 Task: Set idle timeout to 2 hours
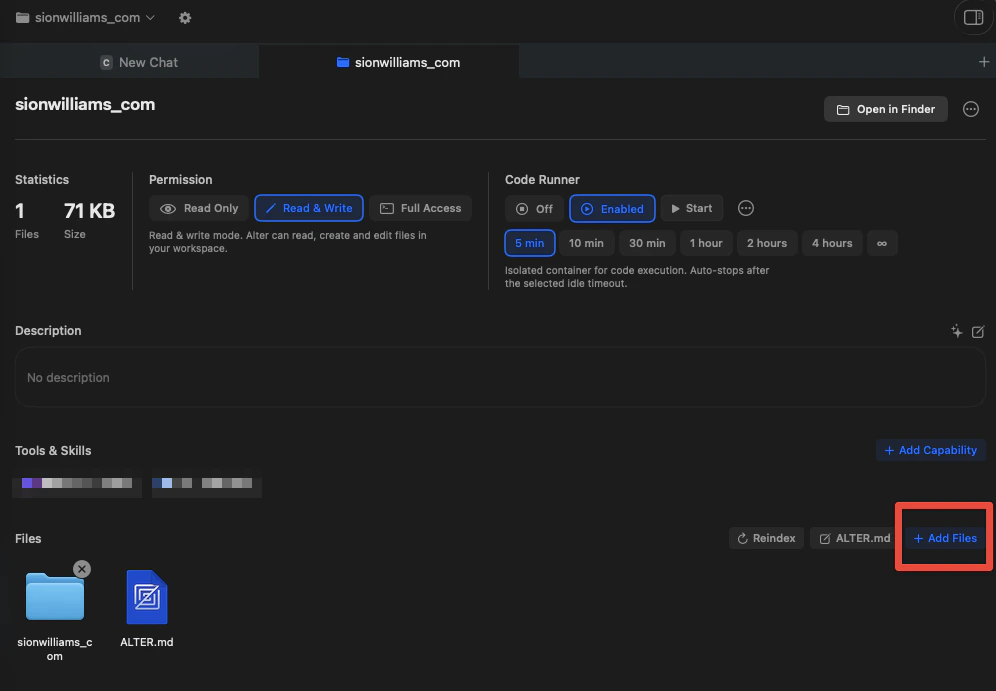click(767, 242)
